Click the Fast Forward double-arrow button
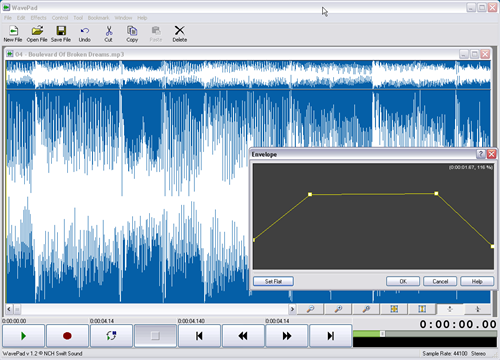The width and height of the screenshot is (500, 360). click(x=287, y=336)
